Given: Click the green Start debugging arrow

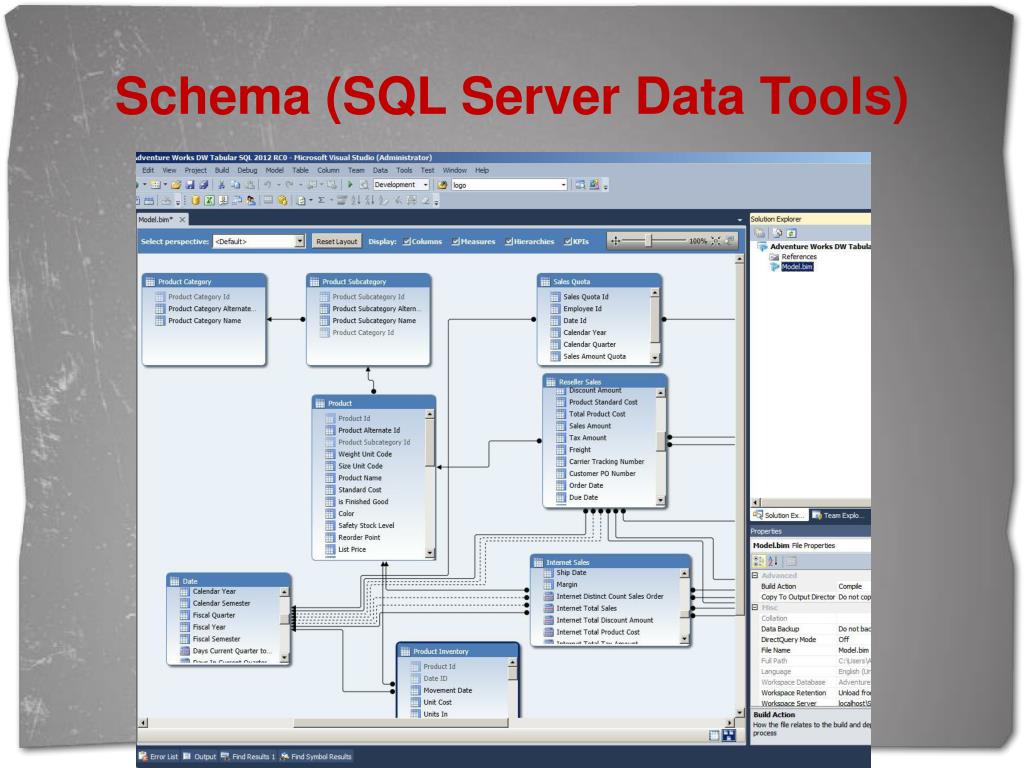Looking at the screenshot, I should click(350, 185).
